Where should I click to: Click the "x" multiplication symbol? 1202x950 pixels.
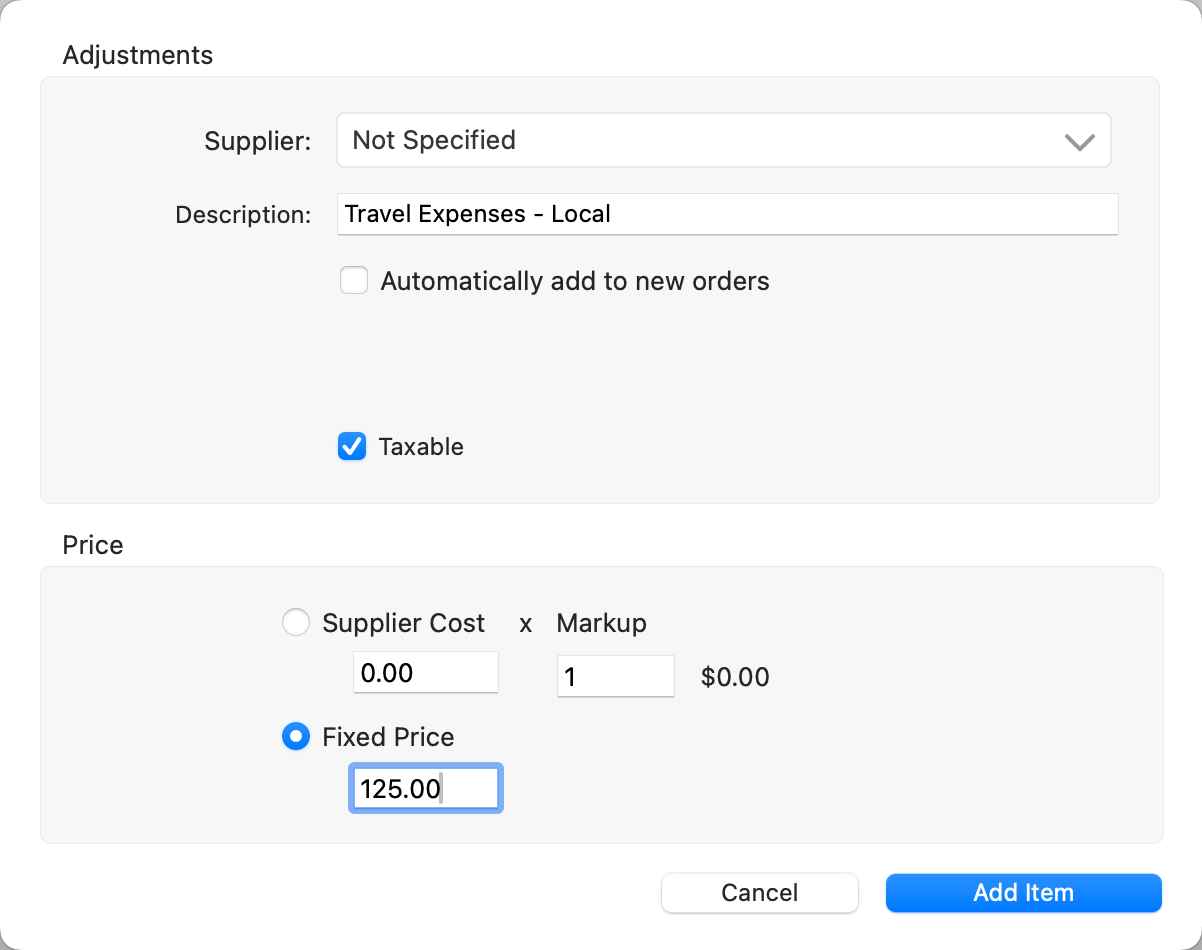525,624
